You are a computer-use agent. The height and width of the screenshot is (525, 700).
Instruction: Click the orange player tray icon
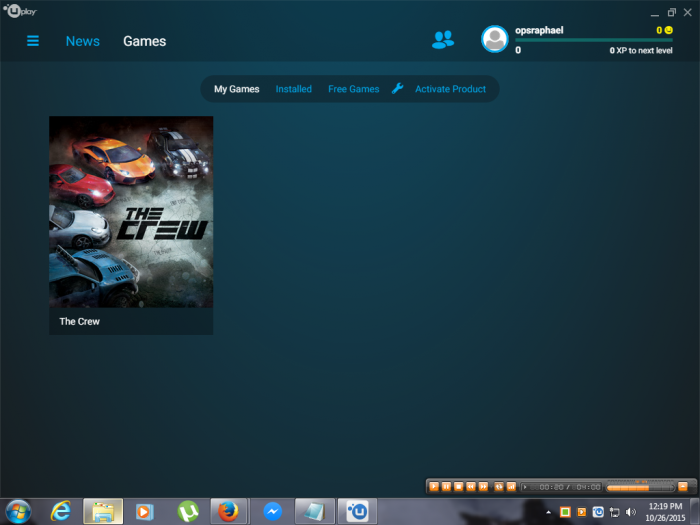pos(582,512)
